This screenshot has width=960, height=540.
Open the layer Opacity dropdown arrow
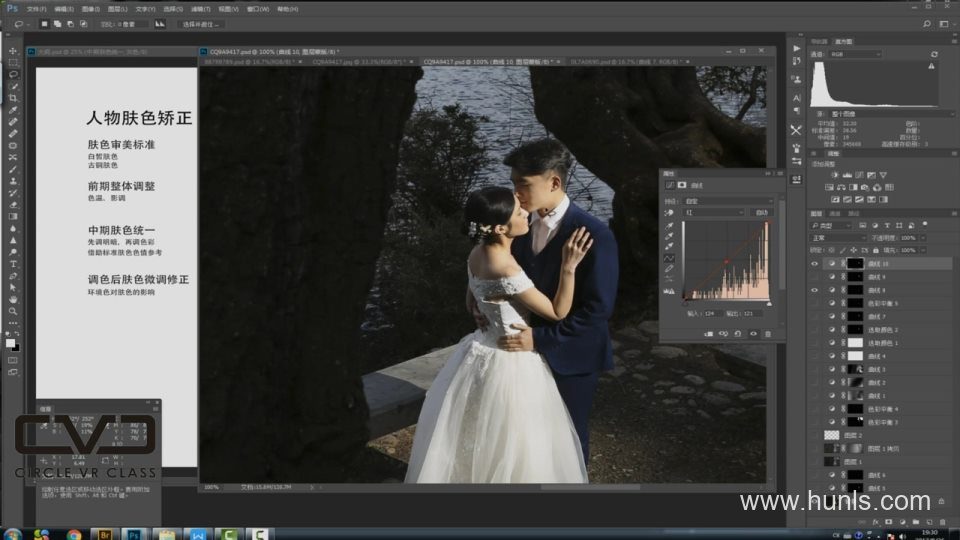pos(923,238)
